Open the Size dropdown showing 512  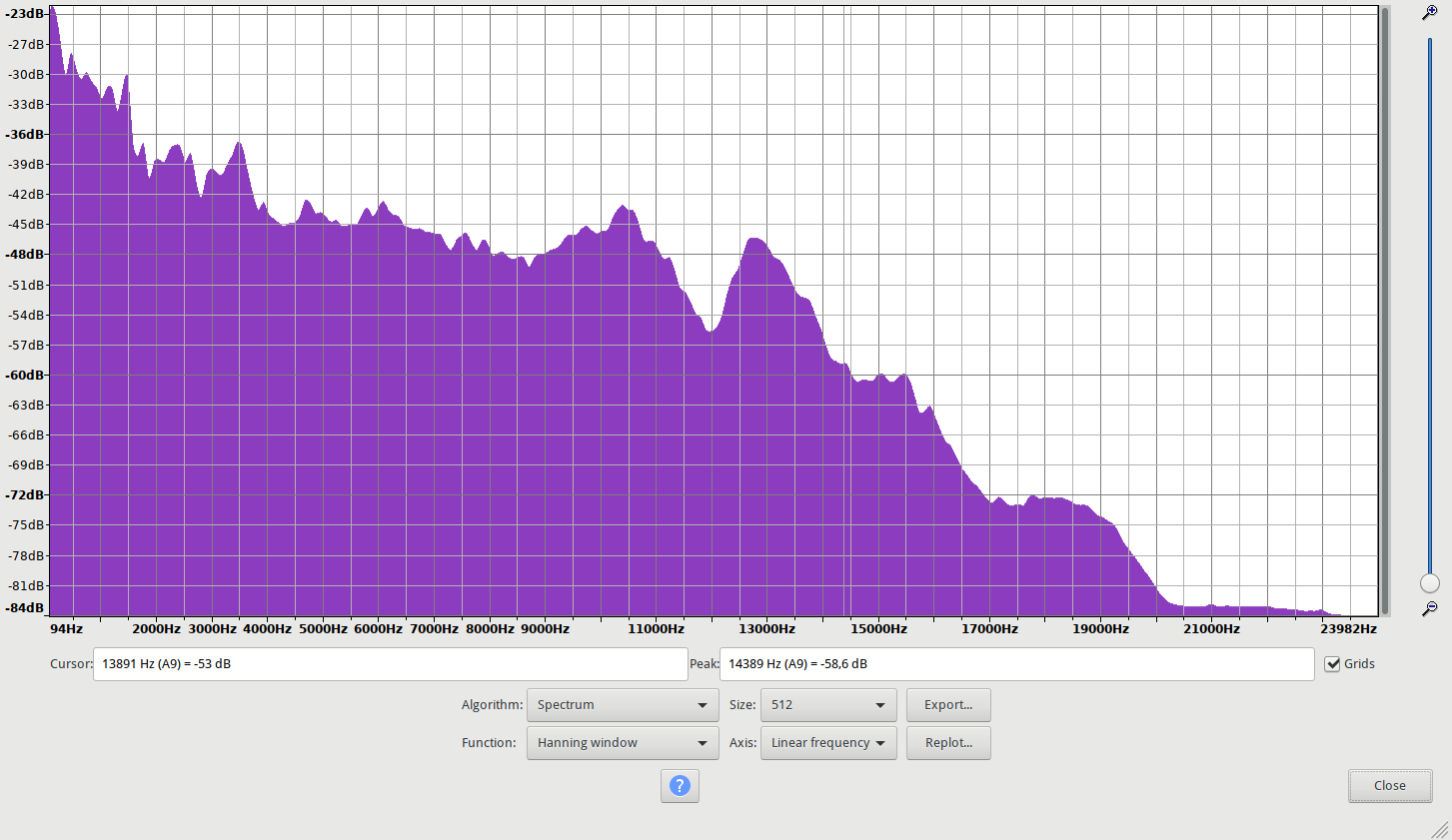click(x=828, y=705)
